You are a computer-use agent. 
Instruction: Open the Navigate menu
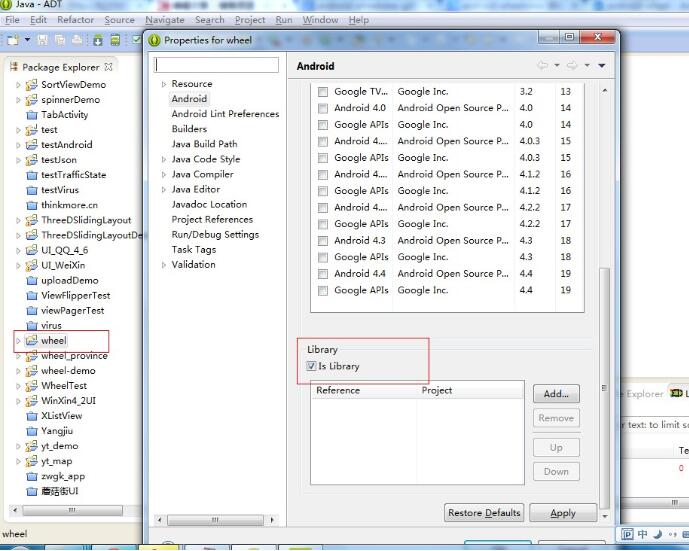(x=164, y=20)
